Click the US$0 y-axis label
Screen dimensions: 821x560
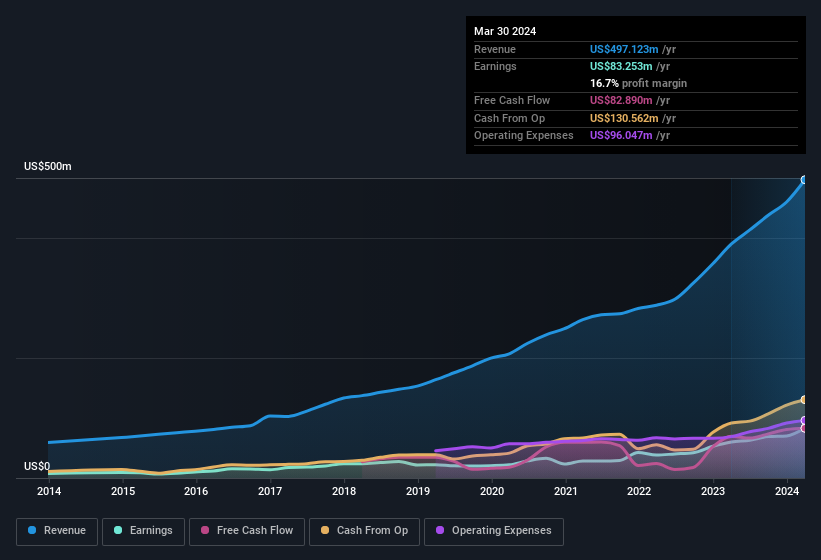click(37, 466)
